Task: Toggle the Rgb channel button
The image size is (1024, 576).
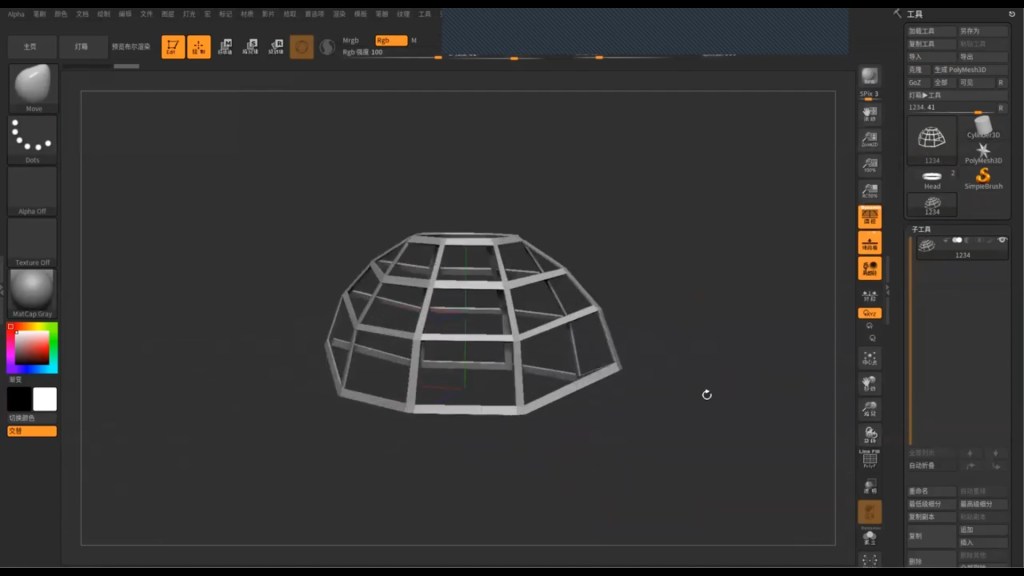Action: pyautogui.click(x=390, y=41)
